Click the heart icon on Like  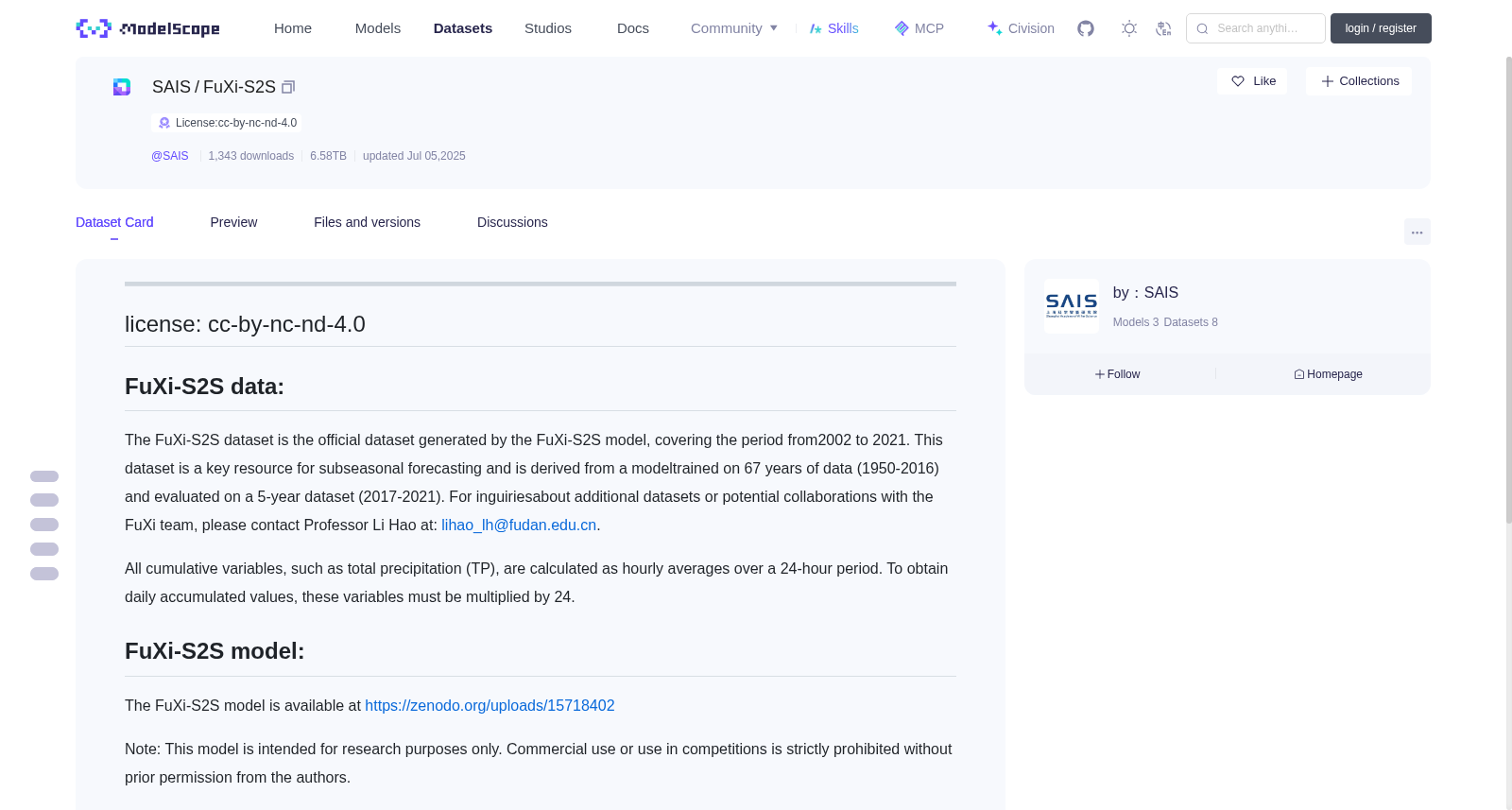pos(1238,81)
